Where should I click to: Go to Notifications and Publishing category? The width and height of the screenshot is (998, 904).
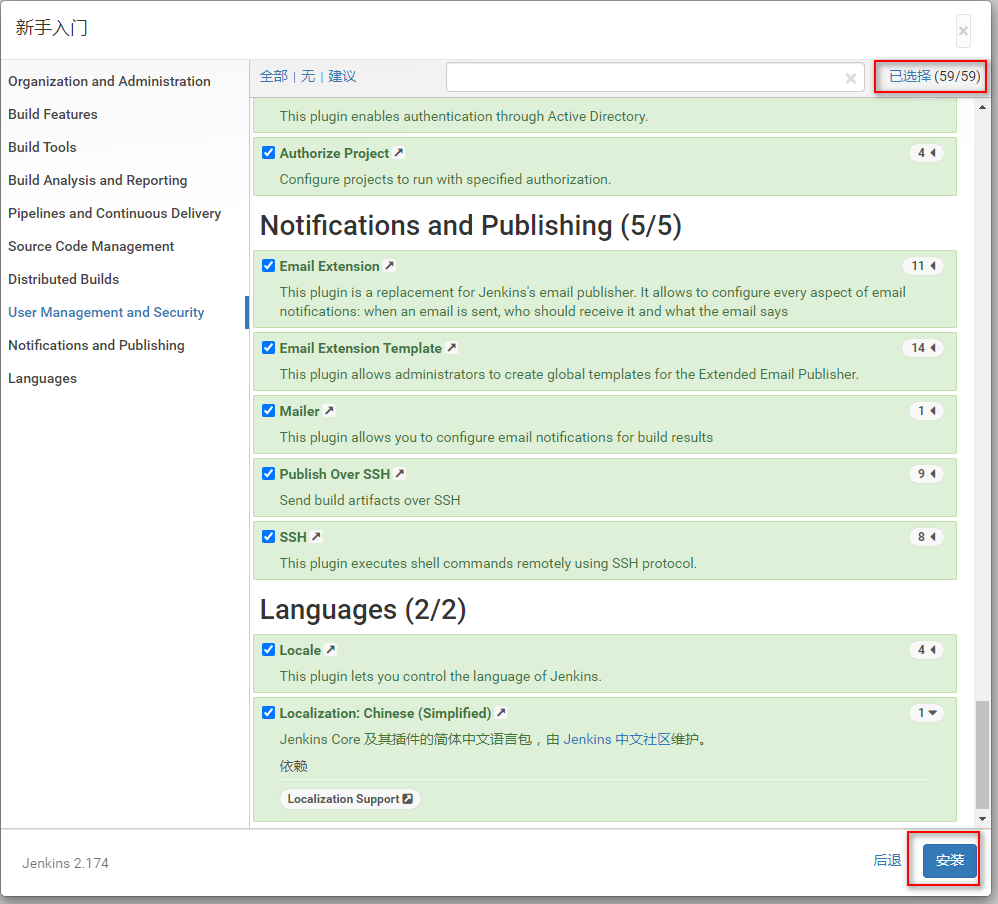point(96,345)
